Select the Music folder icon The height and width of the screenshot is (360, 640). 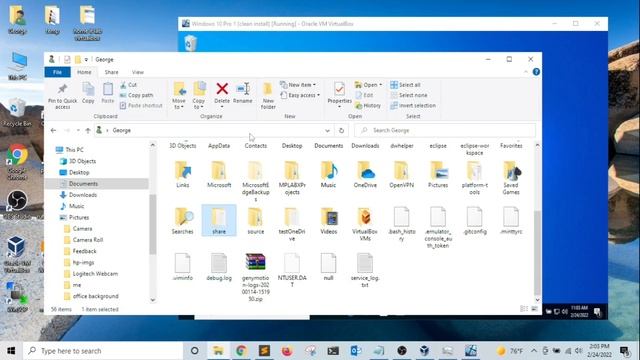[329, 171]
